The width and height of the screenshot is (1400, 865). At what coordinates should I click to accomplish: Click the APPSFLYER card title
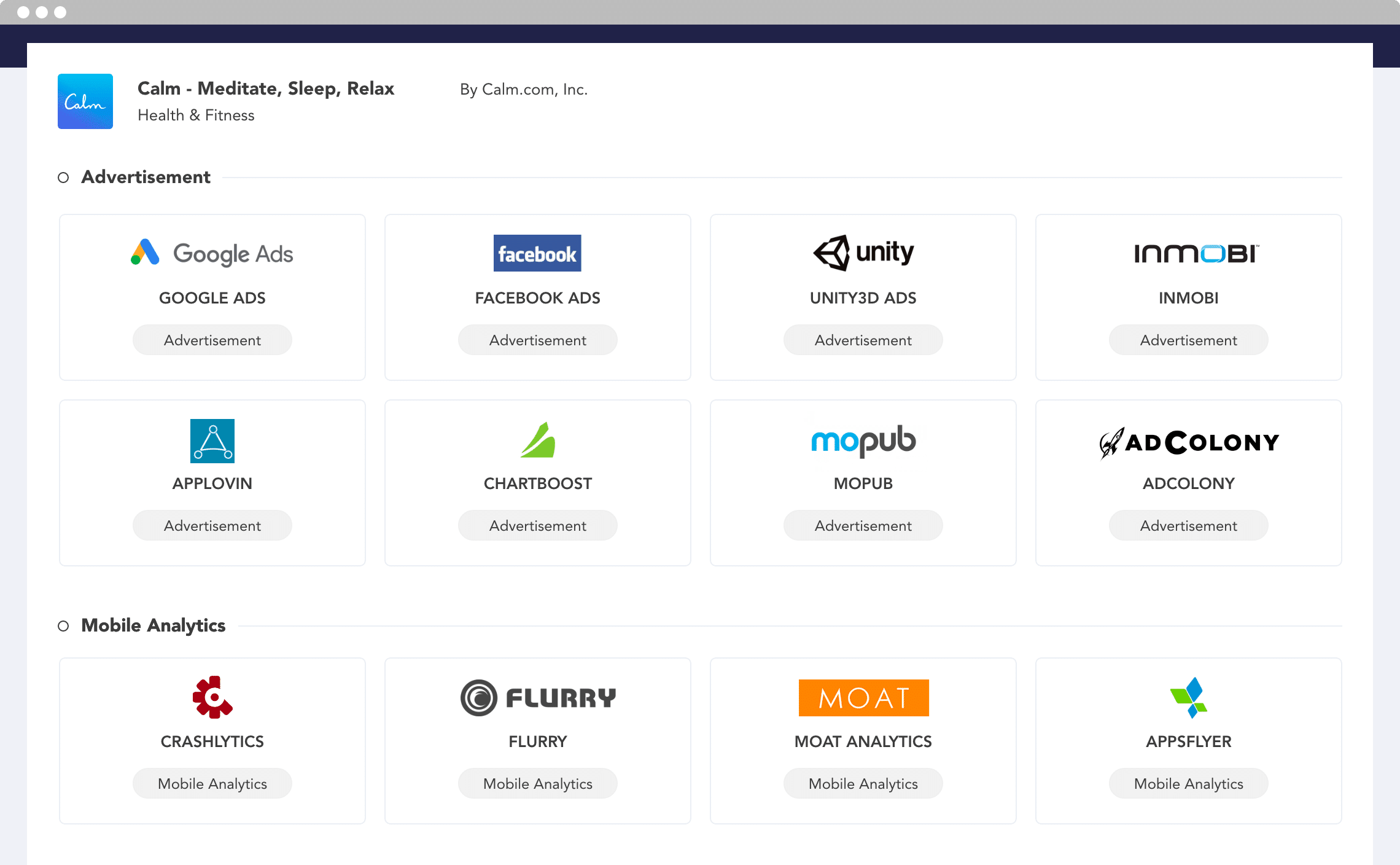tap(1189, 742)
